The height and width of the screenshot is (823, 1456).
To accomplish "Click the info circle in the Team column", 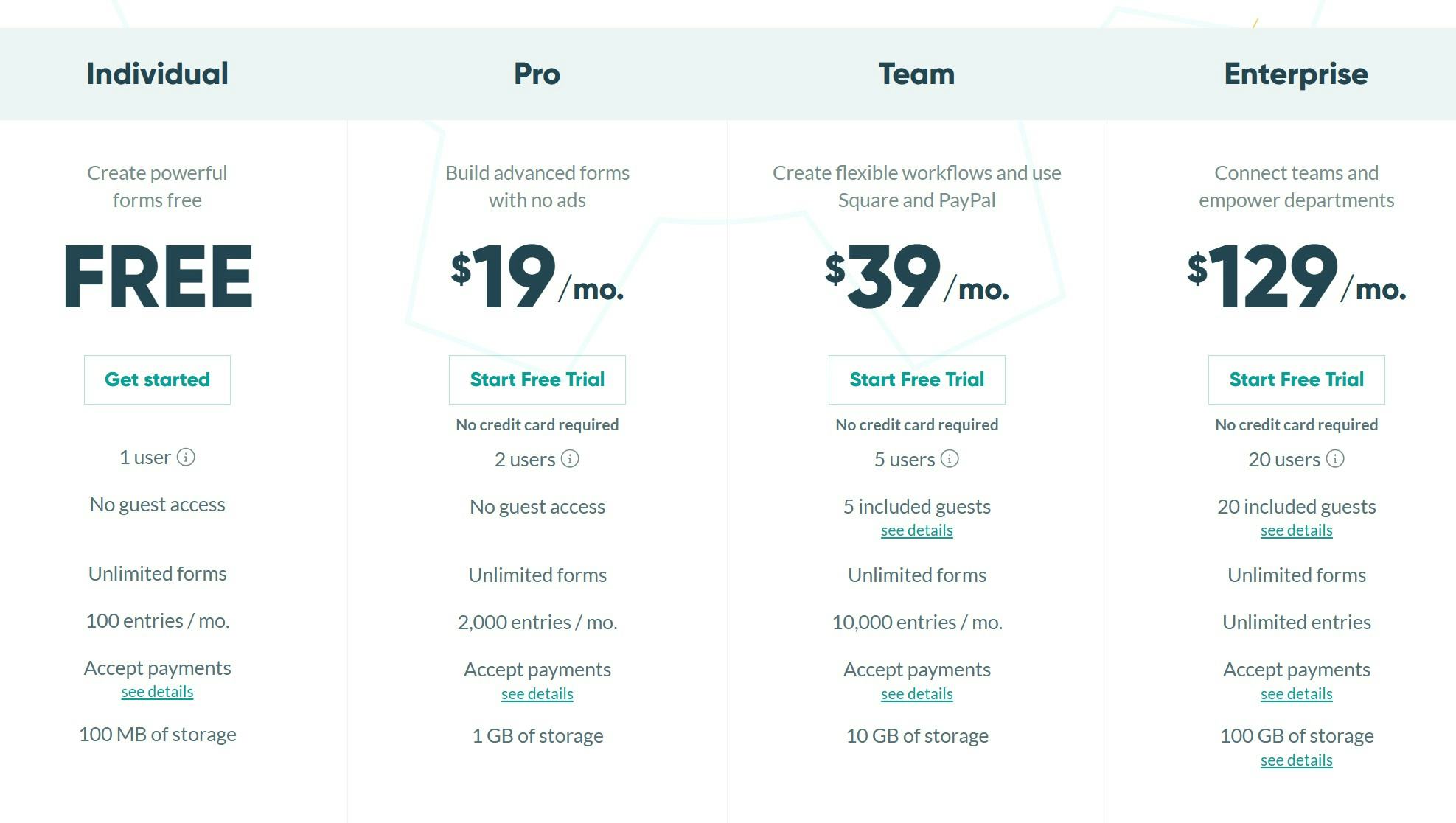I will 951,458.
